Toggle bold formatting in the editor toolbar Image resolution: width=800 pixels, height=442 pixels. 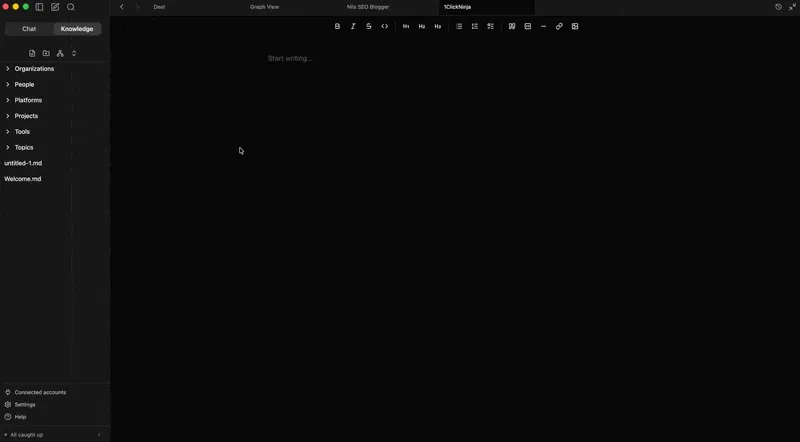[337, 27]
